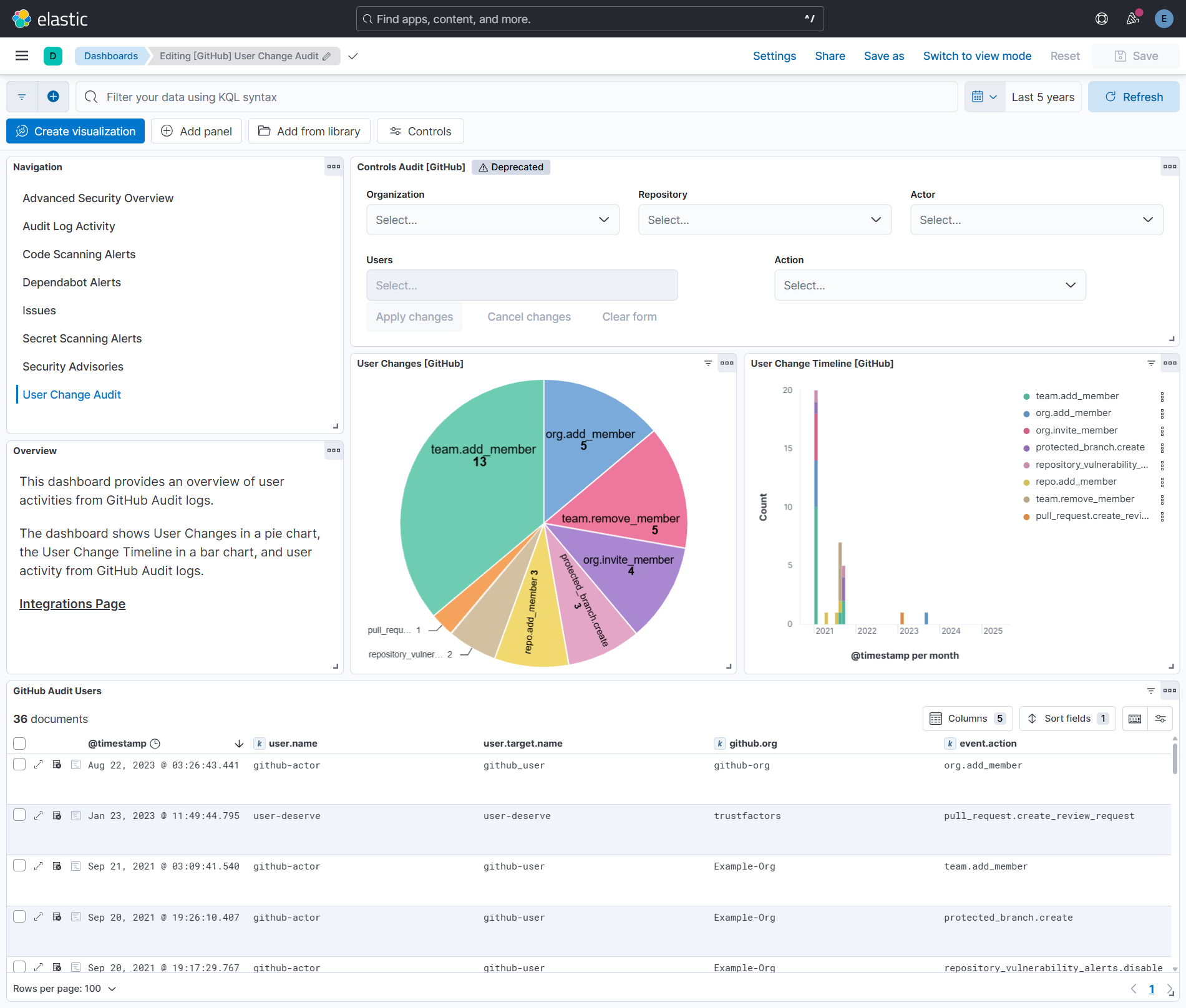
Task: Click the repo.add_member legend color dot
Action: [1026, 482]
